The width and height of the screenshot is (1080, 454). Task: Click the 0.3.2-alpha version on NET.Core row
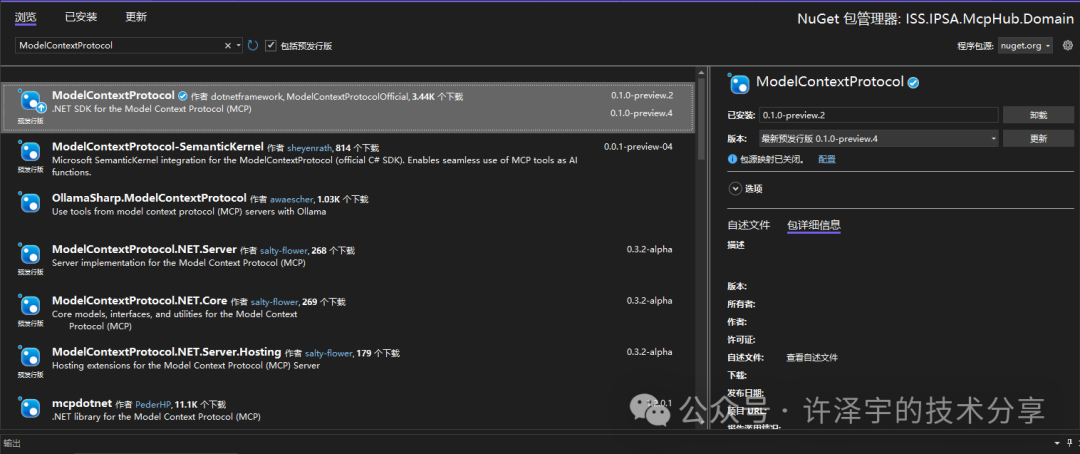[x=650, y=301]
